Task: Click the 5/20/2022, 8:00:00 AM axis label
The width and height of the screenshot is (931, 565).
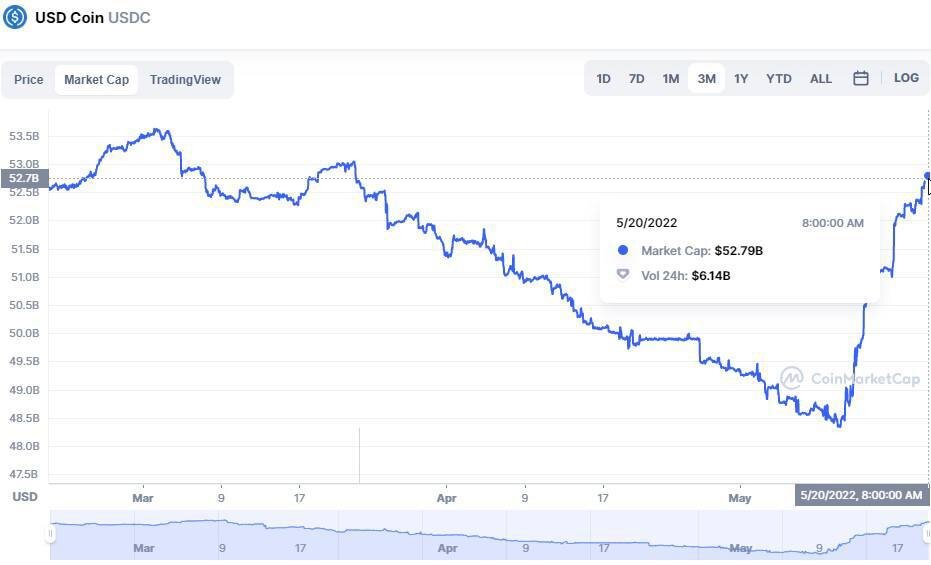Action: (860, 495)
